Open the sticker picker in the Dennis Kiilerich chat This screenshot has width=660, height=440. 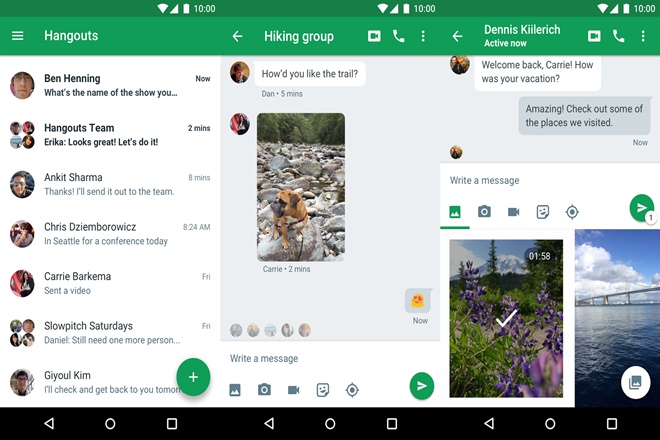(543, 212)
